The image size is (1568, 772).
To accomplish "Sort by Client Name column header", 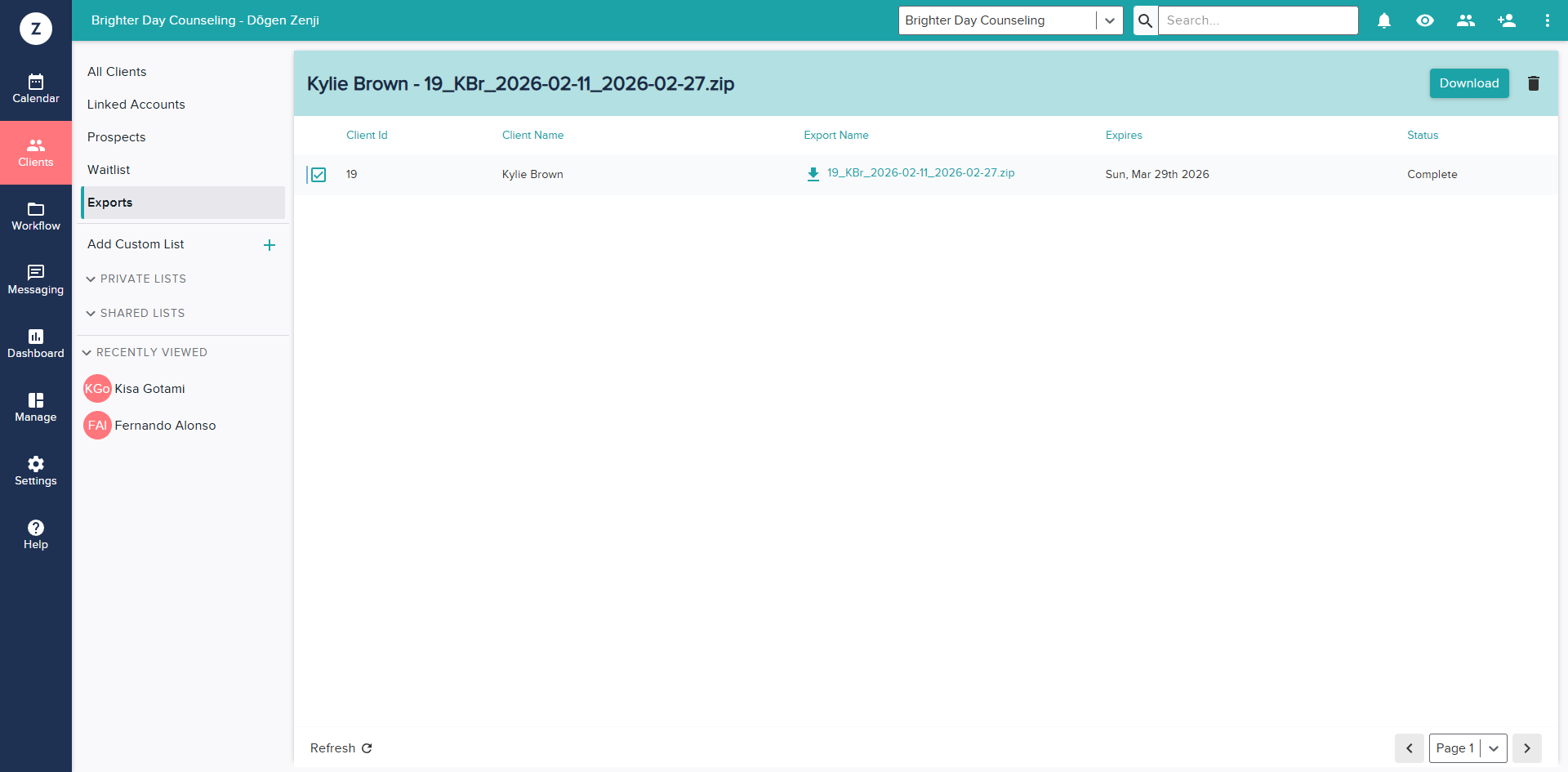I will tap(532, 136).
